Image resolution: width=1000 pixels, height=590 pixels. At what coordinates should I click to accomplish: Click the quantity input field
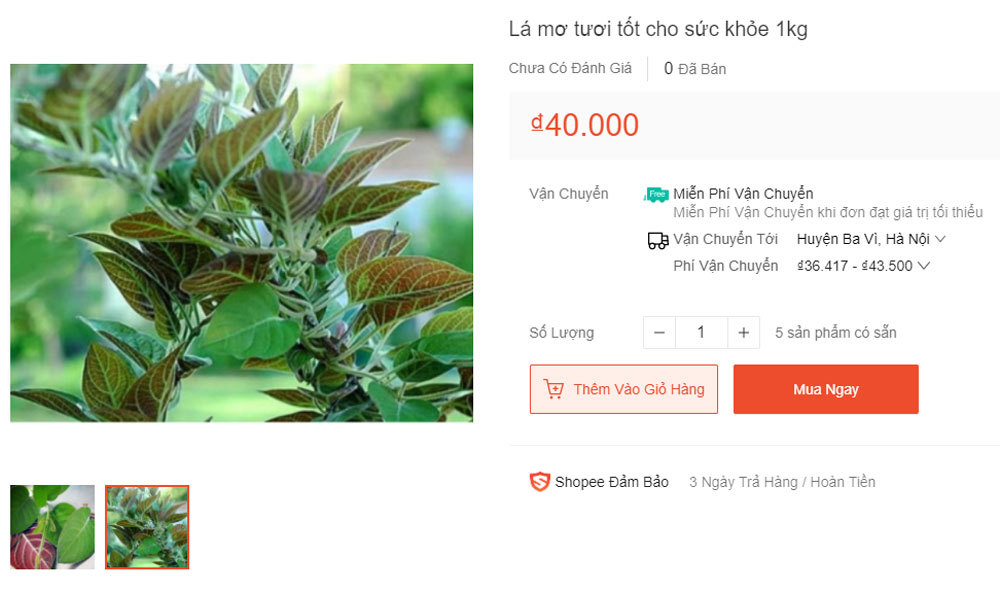click(701, 333)
